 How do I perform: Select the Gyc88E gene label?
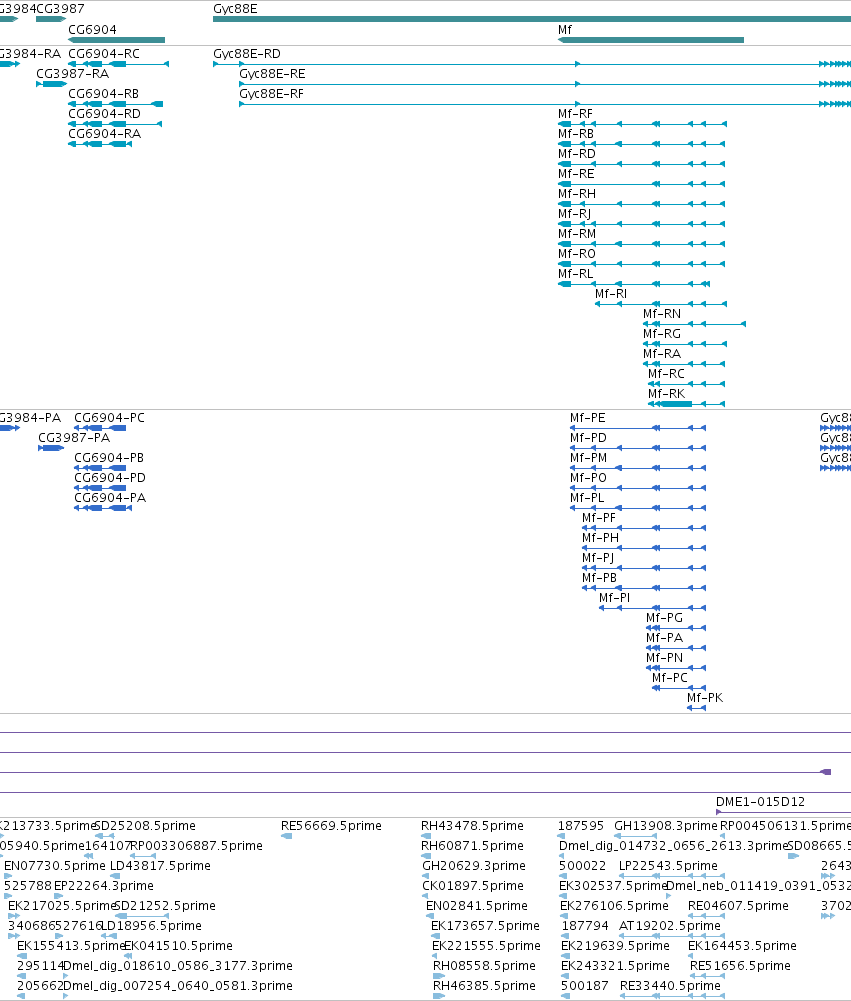(x=235, y=9)
